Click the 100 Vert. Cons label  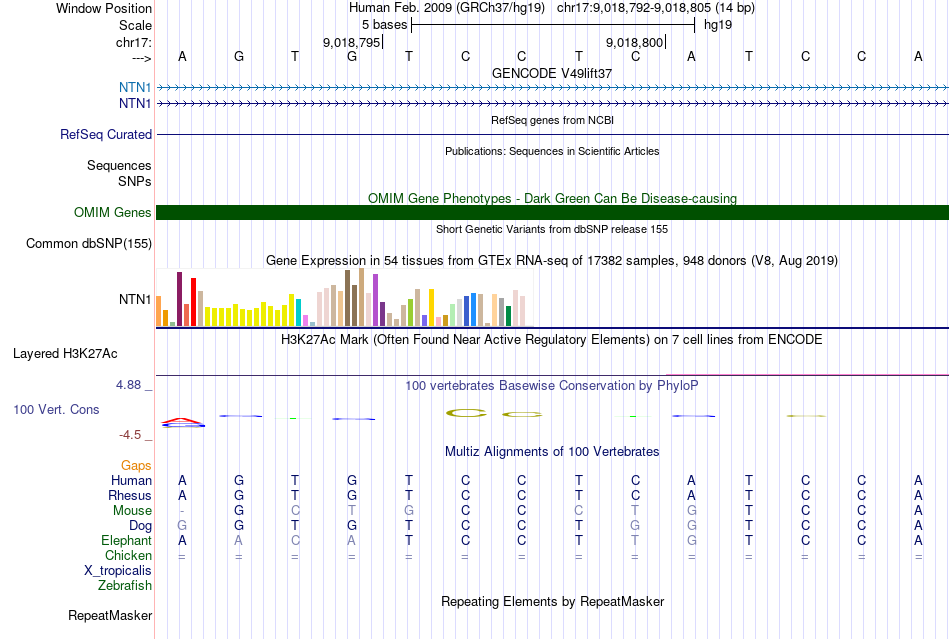click(56, 409)
